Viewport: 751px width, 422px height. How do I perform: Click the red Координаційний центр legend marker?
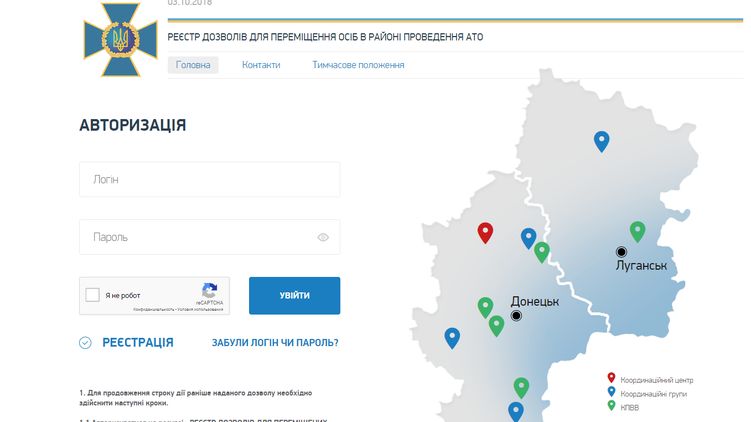pos(611,379)
